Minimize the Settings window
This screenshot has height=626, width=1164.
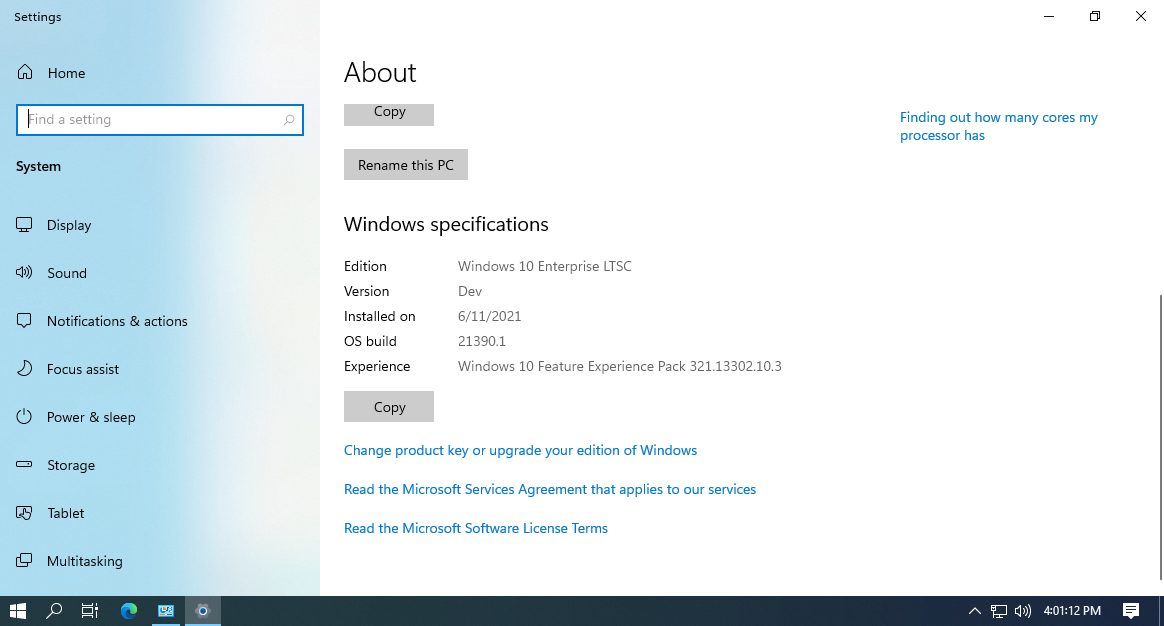pos(1049,16)
